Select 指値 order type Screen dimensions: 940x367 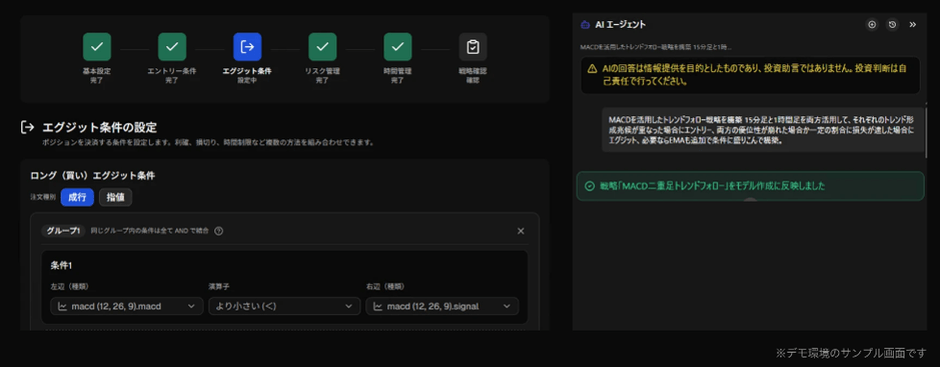pyautogui.click(x=116, y=197)
